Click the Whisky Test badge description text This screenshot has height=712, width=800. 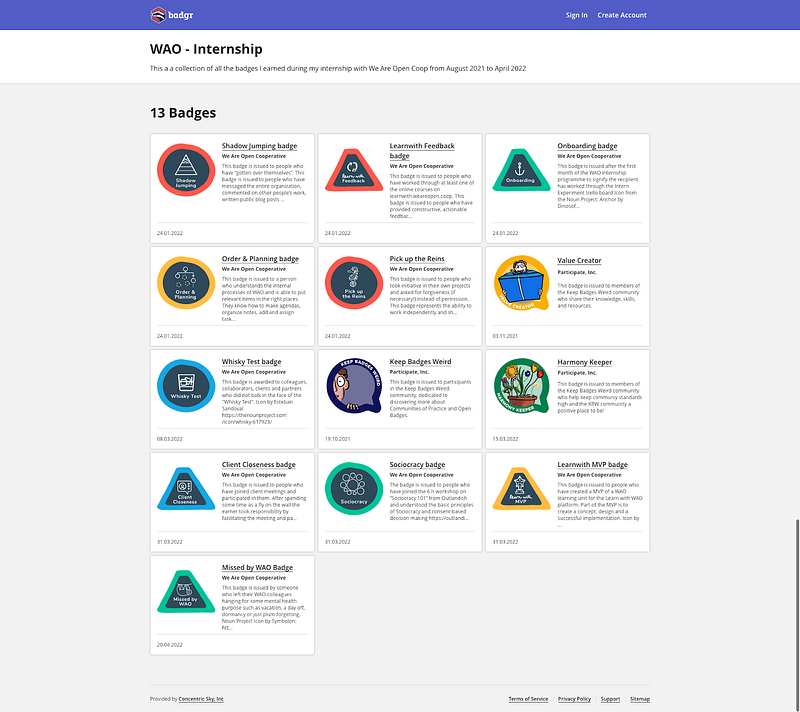[264, 402]
